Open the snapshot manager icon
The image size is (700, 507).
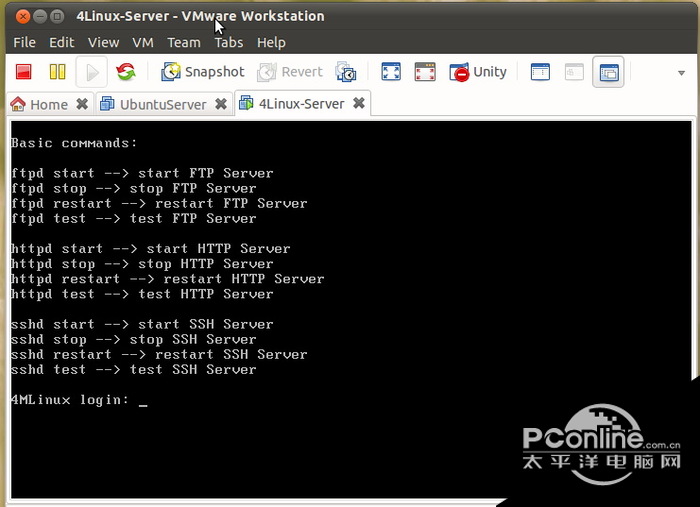346,72
